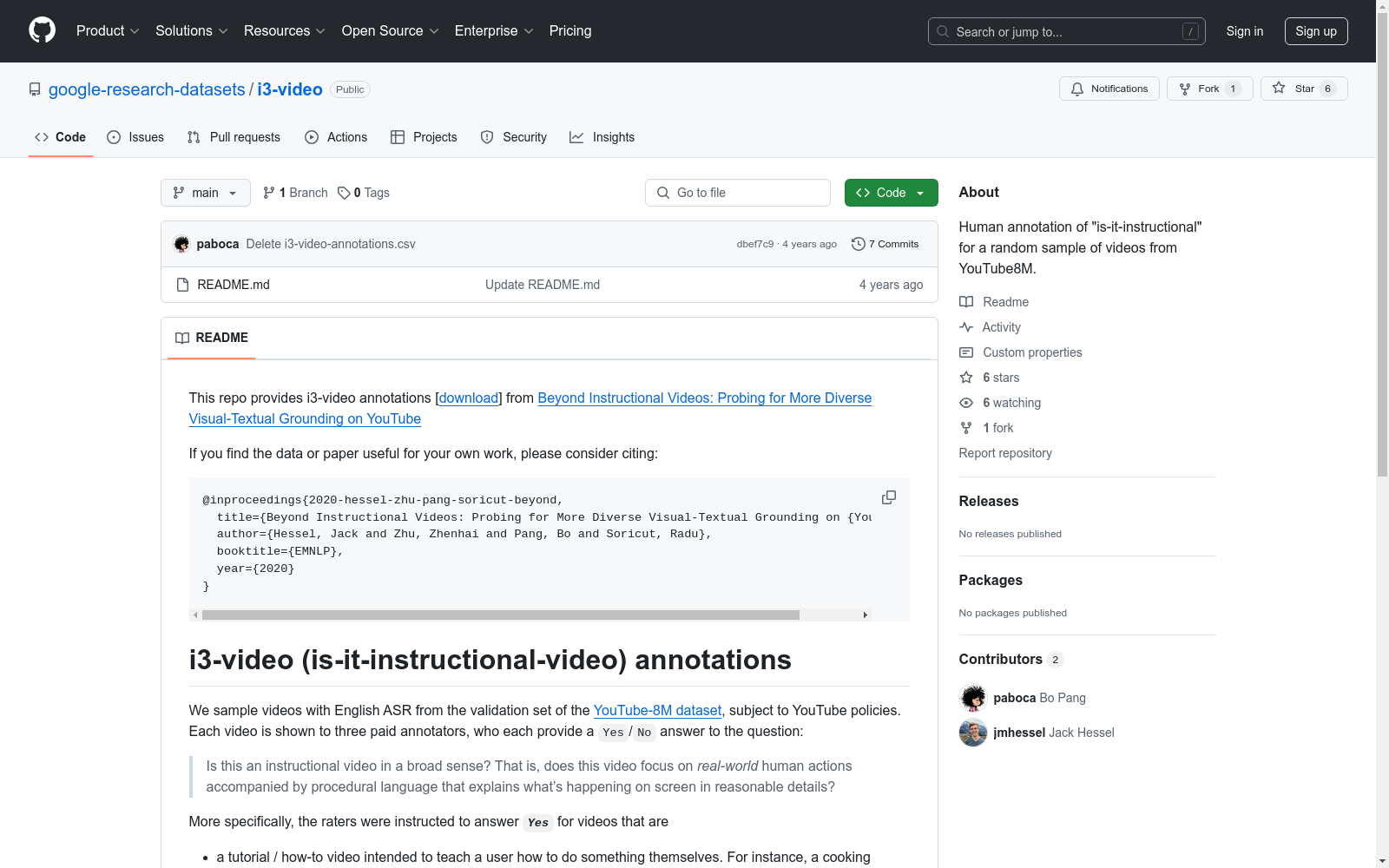Click the code block horizontal scrollbar

pos(501,615)
